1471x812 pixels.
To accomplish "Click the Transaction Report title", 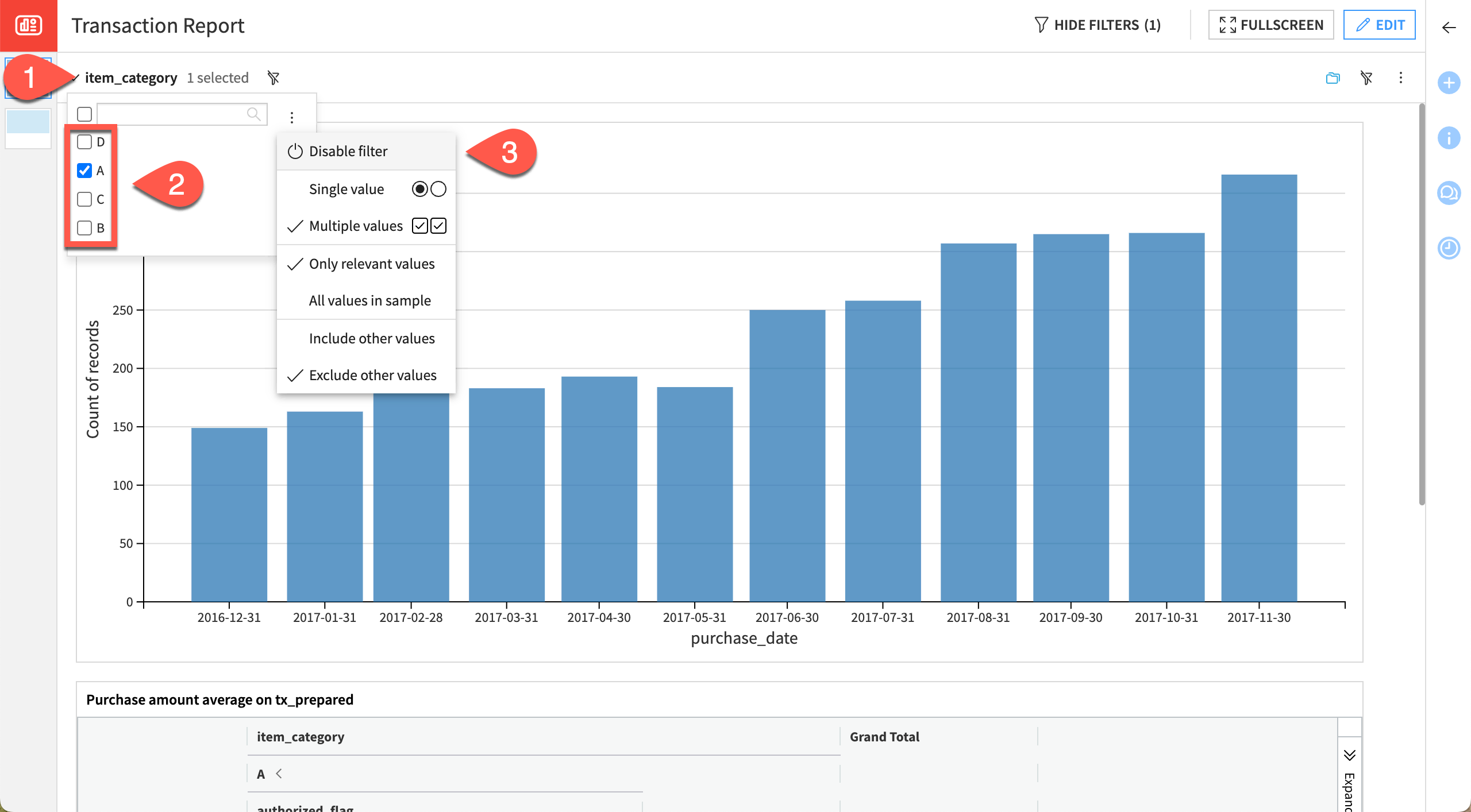I will 158,25.
